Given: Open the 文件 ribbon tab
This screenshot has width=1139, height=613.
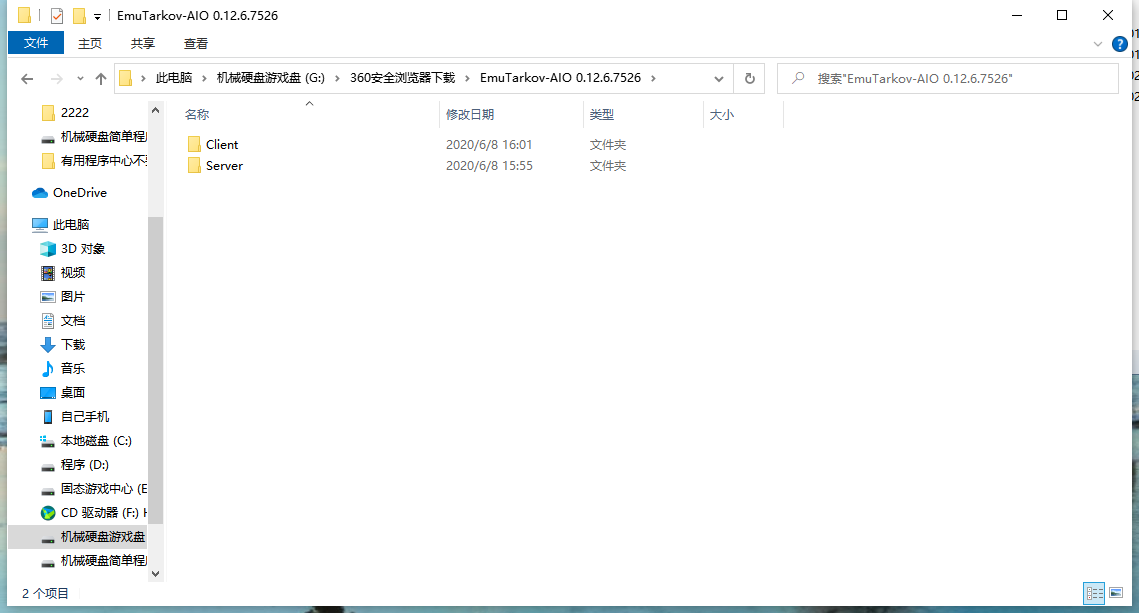Looking at the screenshot, I should click(x=36, y=43).
